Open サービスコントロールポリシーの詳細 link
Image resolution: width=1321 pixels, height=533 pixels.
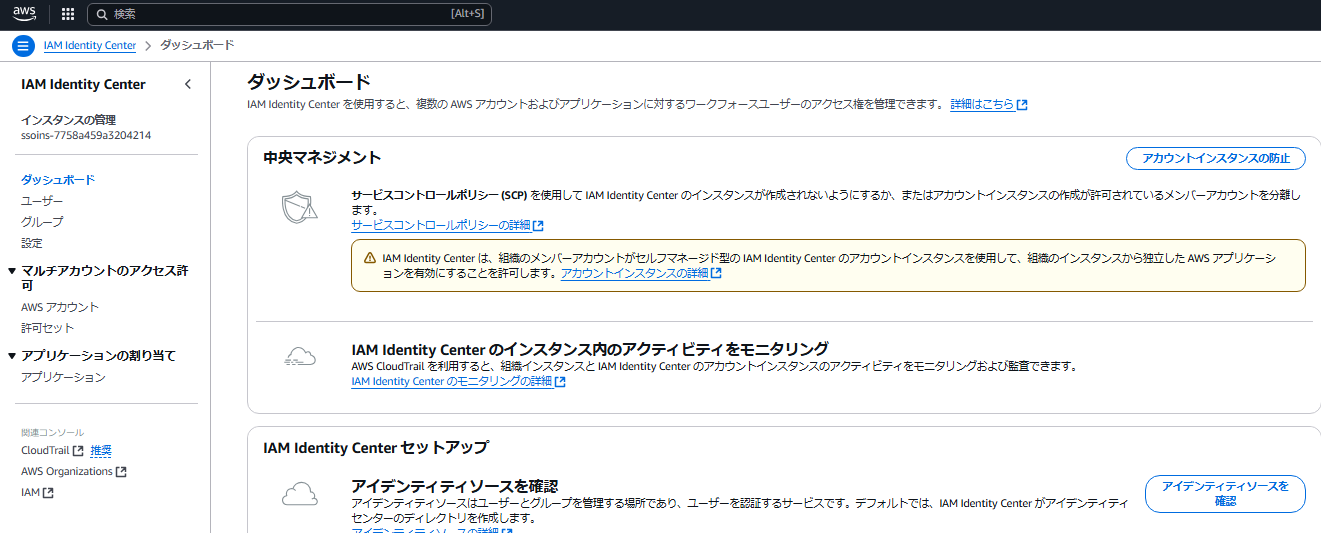coord(441,226)
